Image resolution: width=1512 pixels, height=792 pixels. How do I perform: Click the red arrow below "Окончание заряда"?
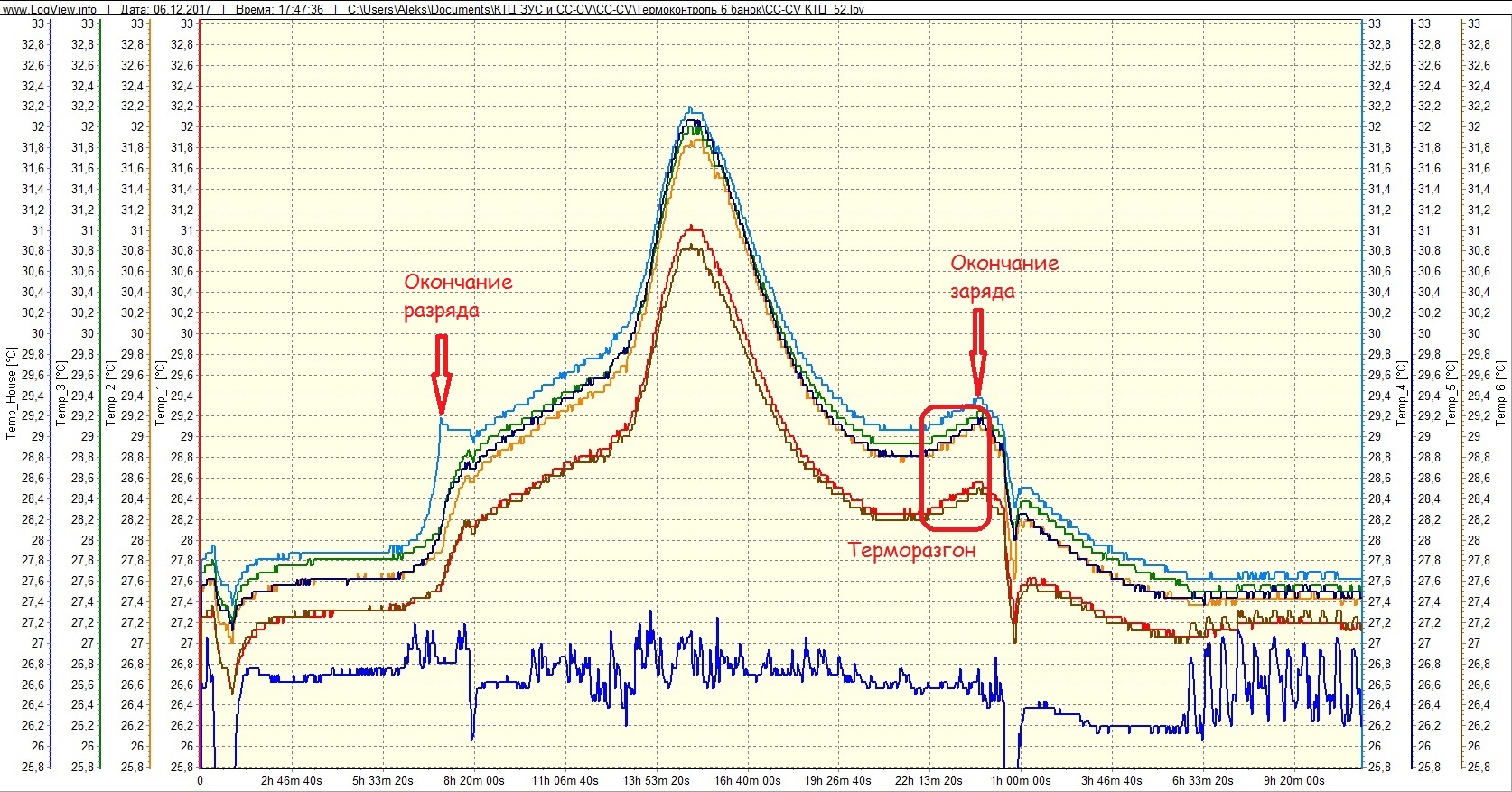point(977,351)
